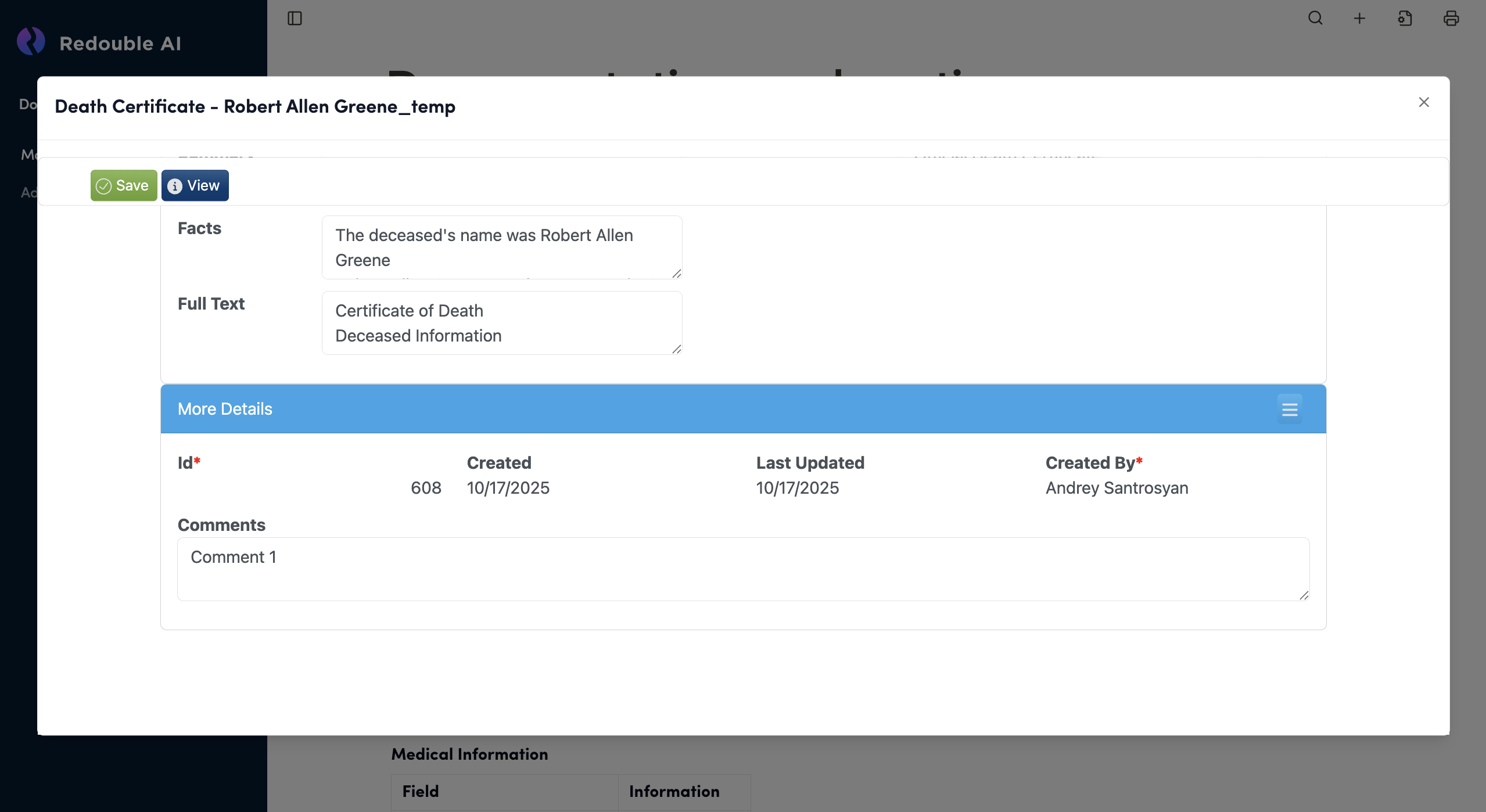The height and width of the screenshot is (812, 1486).
Task: Click the printer icon
Action: tap(1451, 19)
